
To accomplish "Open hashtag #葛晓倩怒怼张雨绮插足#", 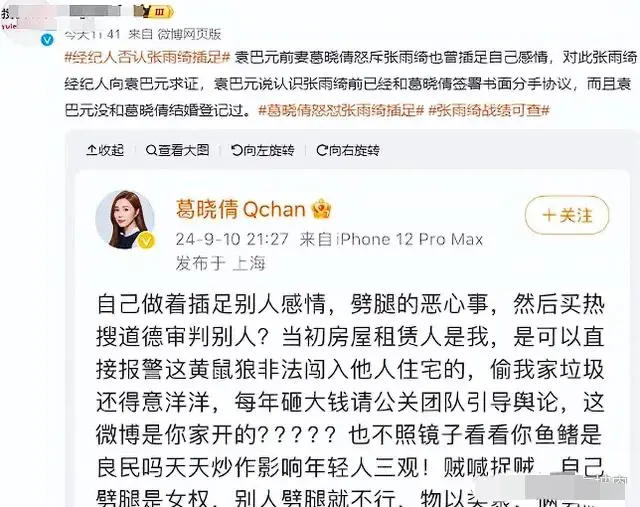I will (341, 110).
